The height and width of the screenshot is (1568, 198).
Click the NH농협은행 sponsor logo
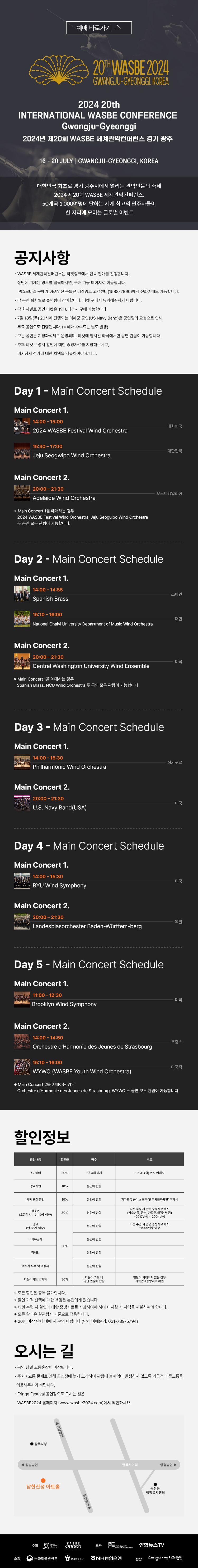106,1558
